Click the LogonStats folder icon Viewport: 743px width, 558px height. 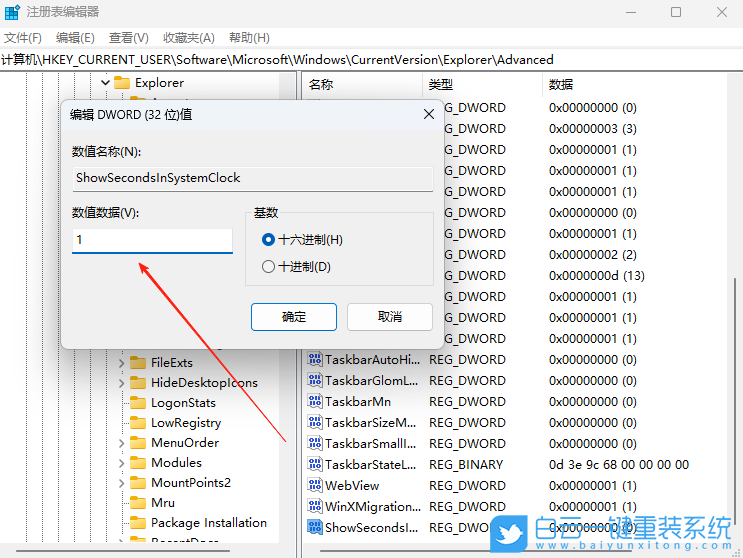pos(138,403)
